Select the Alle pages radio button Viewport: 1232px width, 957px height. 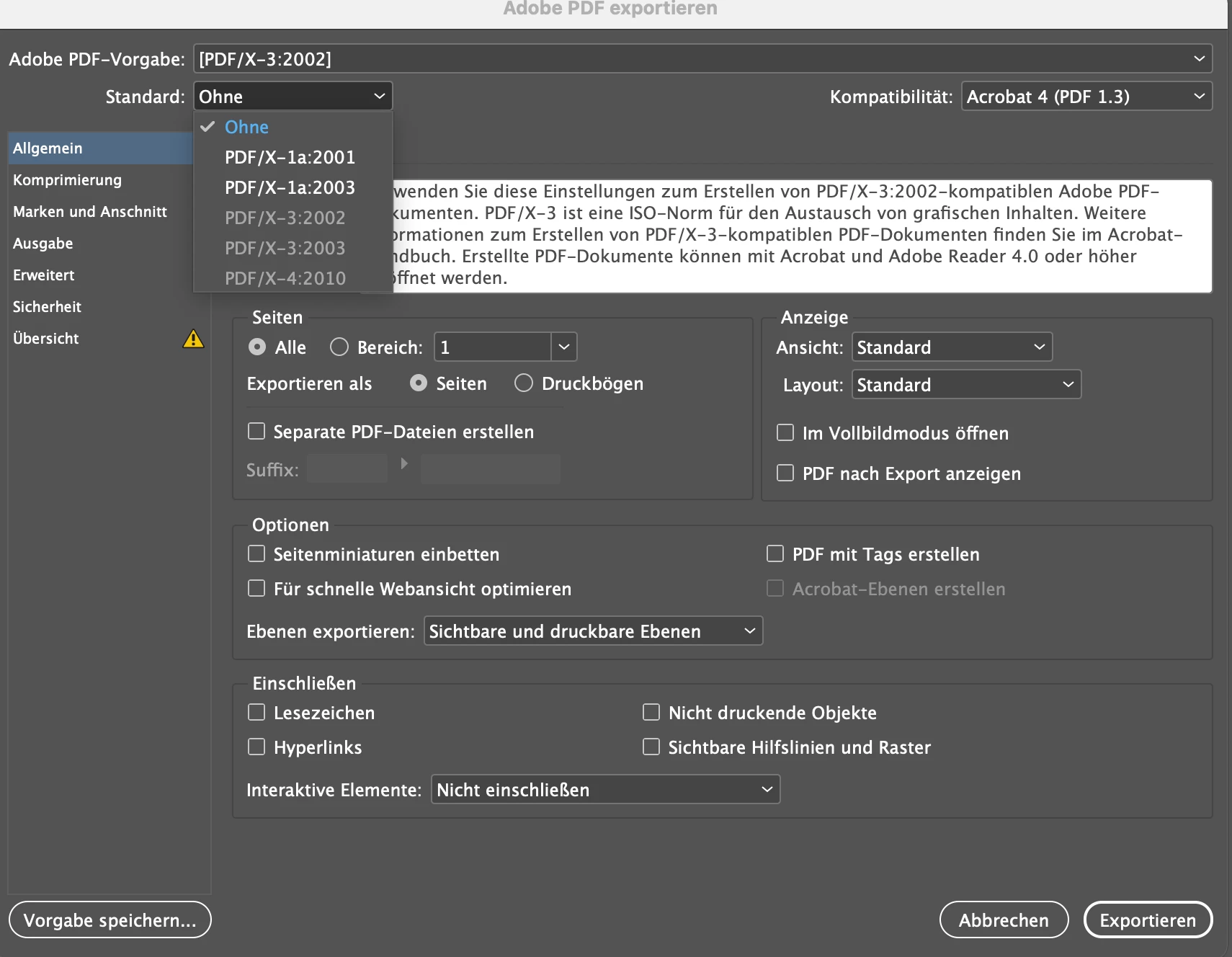click(x=257, y=347)
